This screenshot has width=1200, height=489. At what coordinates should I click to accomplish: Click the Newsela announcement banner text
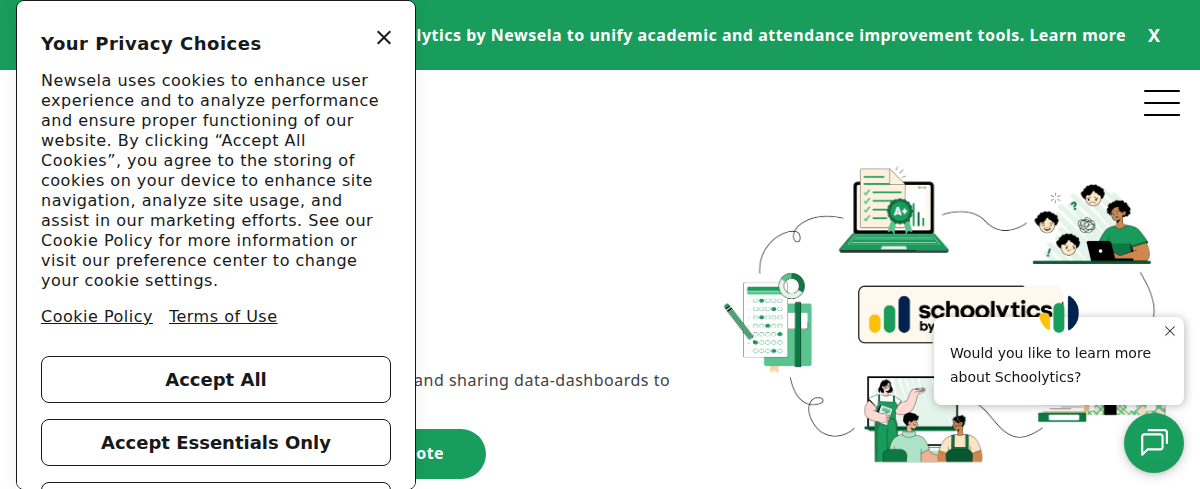coord(720,36)
